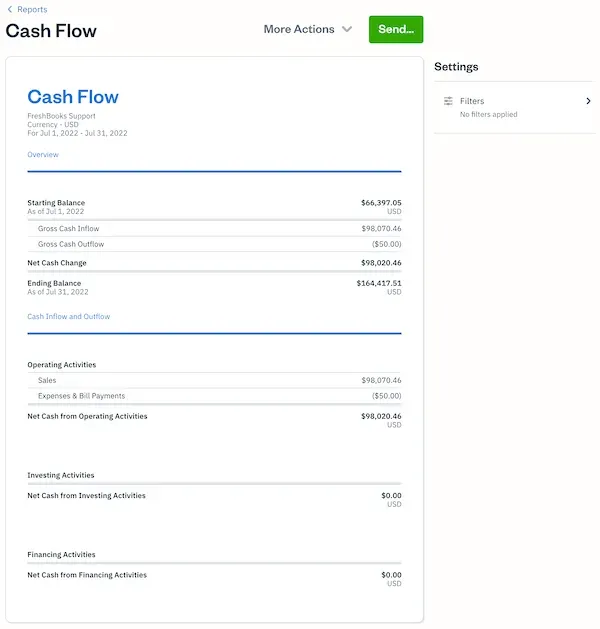600x629 pixels.
Task: Click the back chevron beside Reports
Action: [10, 10]
